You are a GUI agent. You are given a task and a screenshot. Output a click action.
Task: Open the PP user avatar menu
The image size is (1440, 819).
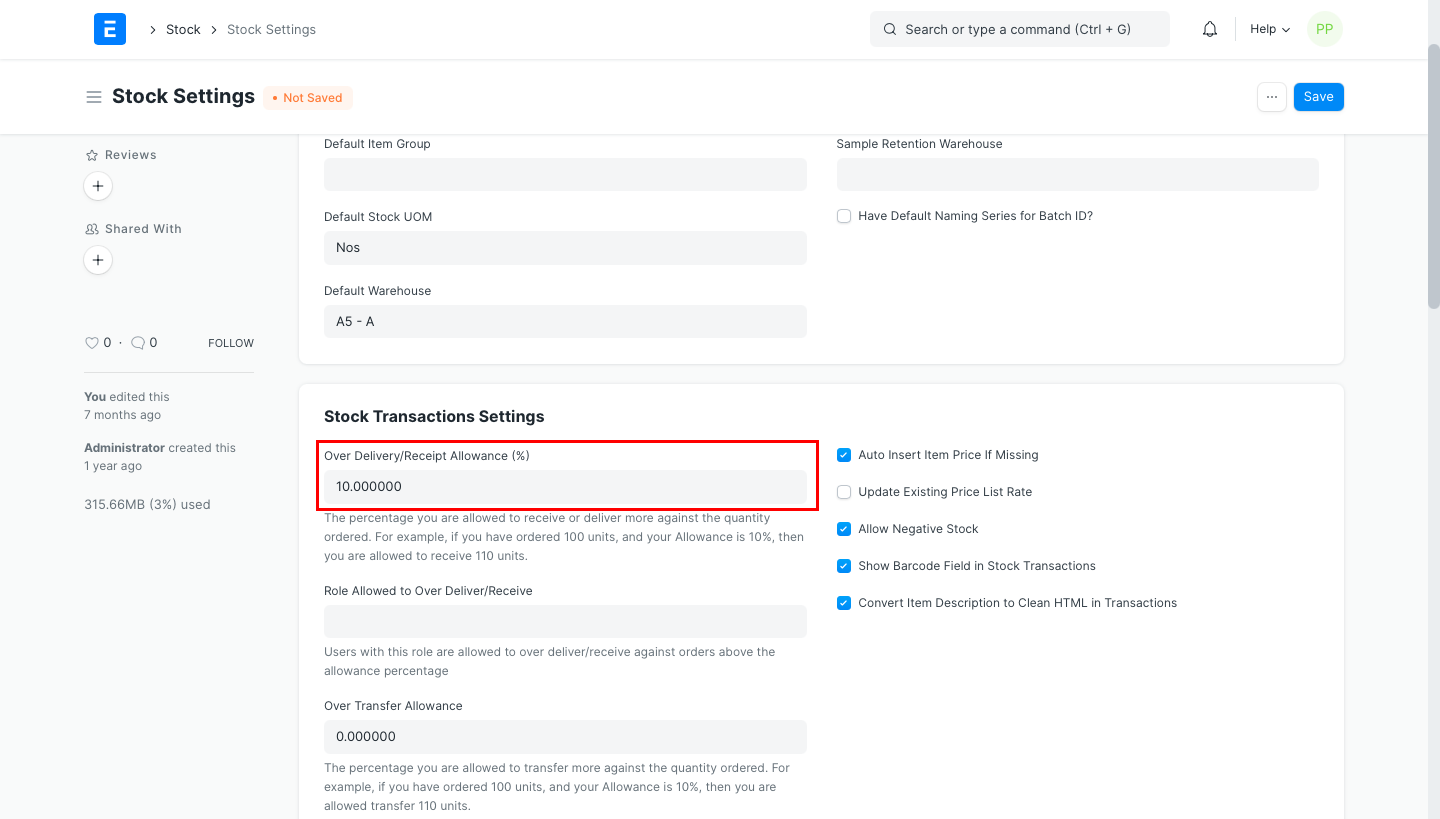pyautogui.click(x=1324, y=29)
